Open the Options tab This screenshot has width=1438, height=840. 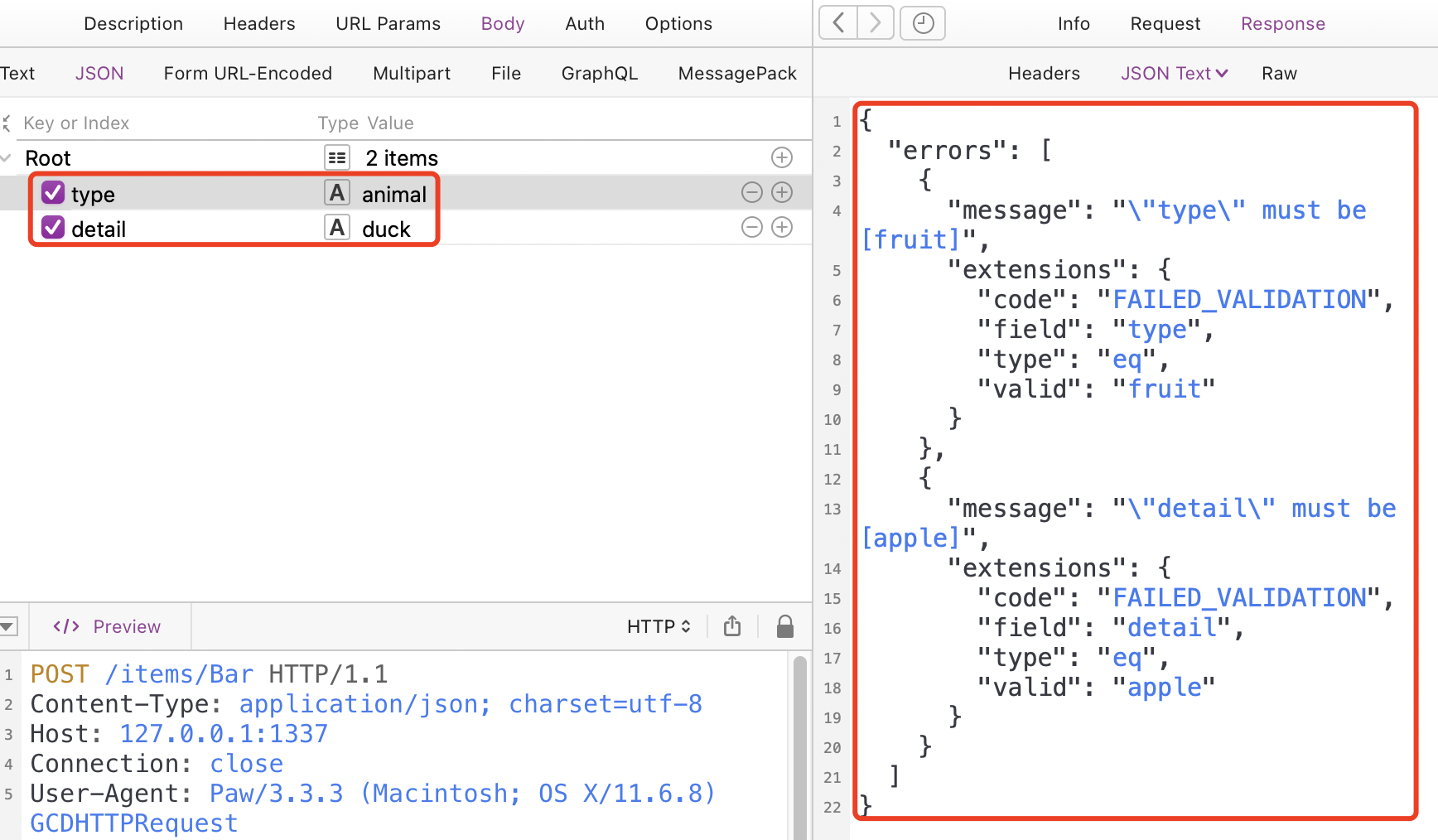(x=678, y=23)
